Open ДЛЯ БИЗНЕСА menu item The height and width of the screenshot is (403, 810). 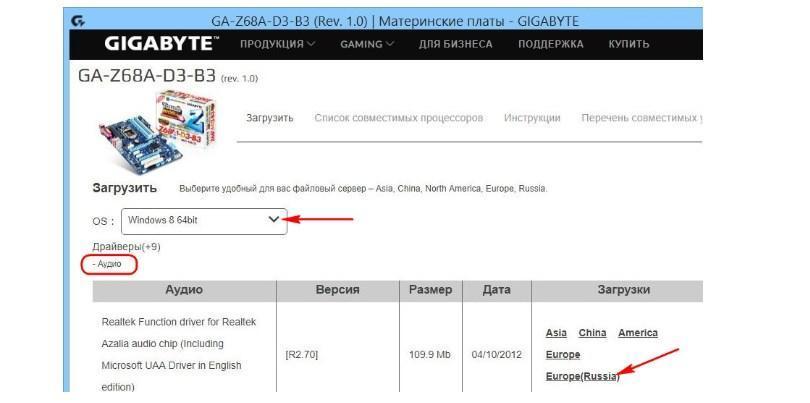click(456, 44)
